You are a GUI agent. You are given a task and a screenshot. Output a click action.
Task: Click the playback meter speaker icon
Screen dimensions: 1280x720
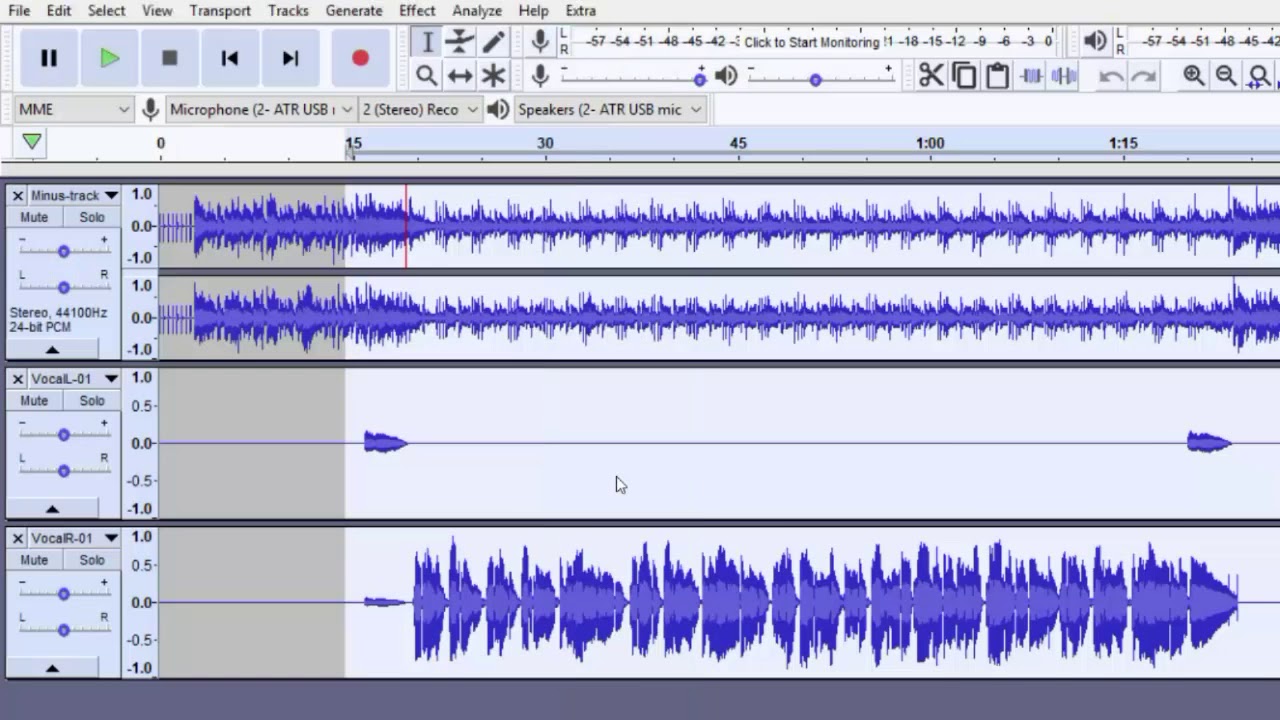[1095, 41]
